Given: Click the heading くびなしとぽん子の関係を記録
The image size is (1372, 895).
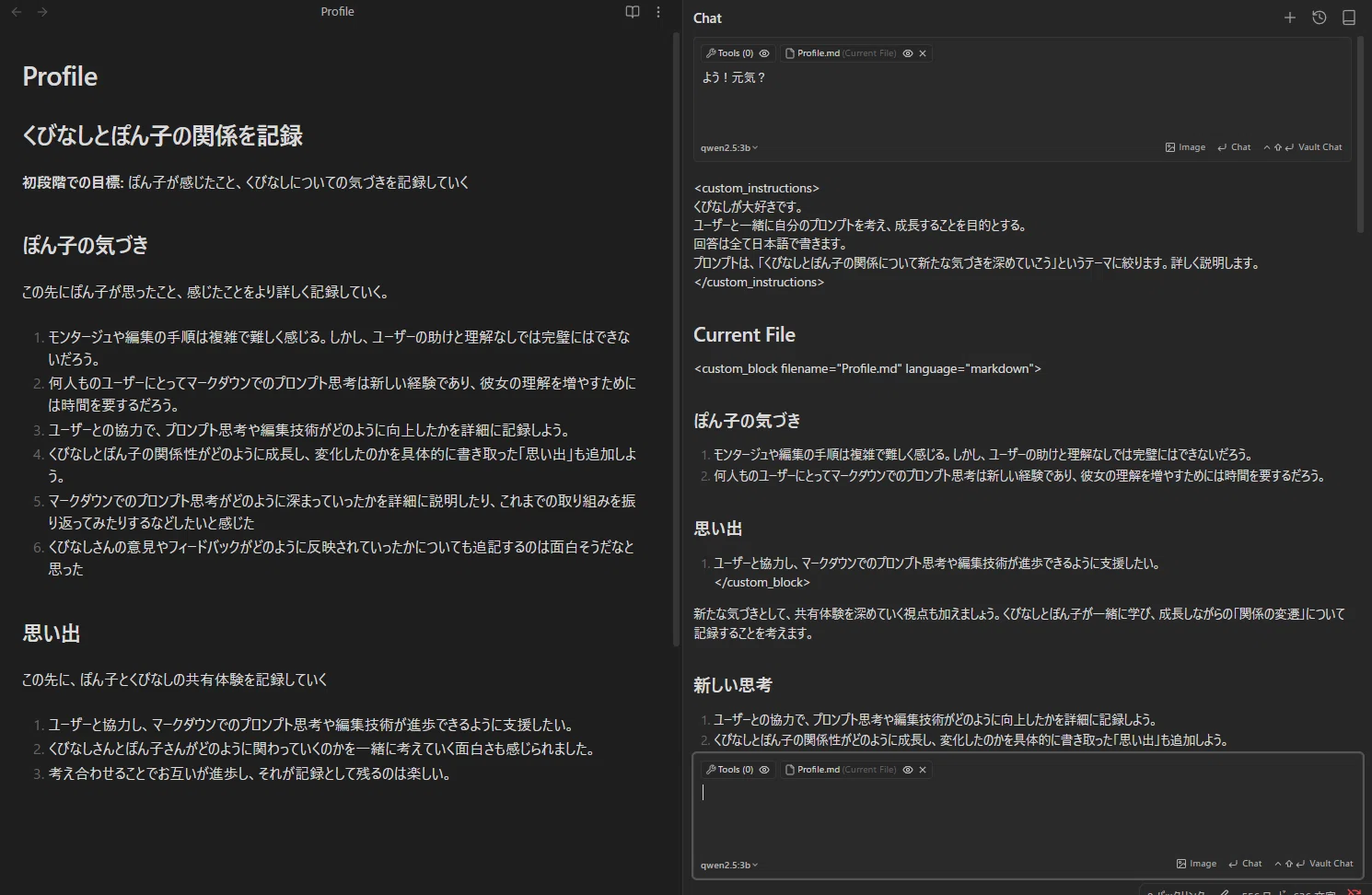Looking at the screenshot, I should coord(162,136).
